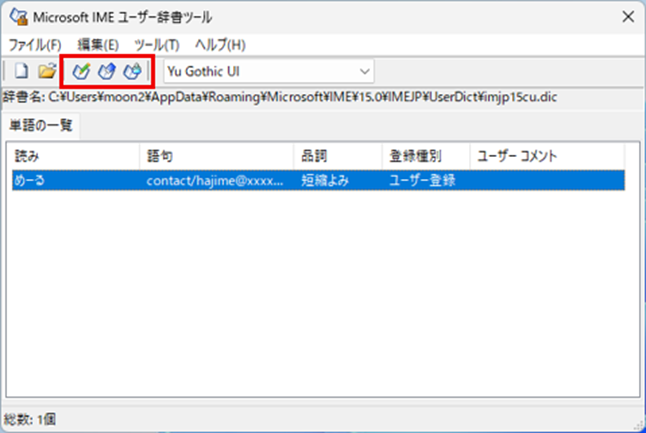Image resolution: width=646 pixels, height=433 pixels.
Task: Sort by the 品詞 column header
Action: point(338,156)
